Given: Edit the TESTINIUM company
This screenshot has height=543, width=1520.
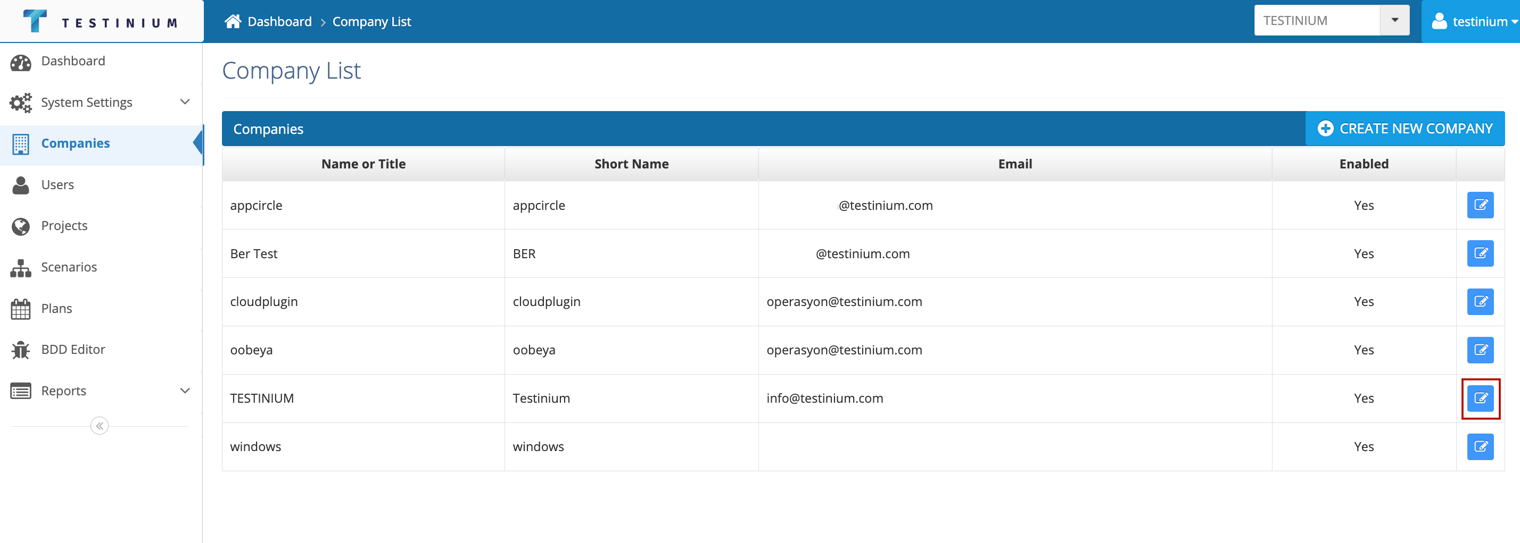Looking at the screenshot, I should click(x=1480, y=398).
